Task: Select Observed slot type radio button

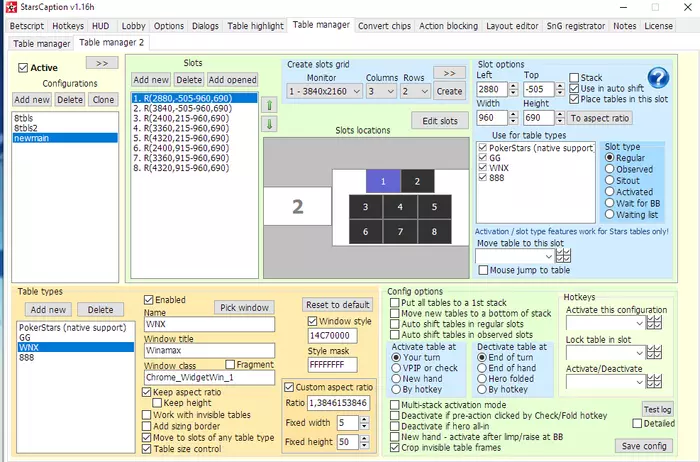Action: [x=609, y=169]
